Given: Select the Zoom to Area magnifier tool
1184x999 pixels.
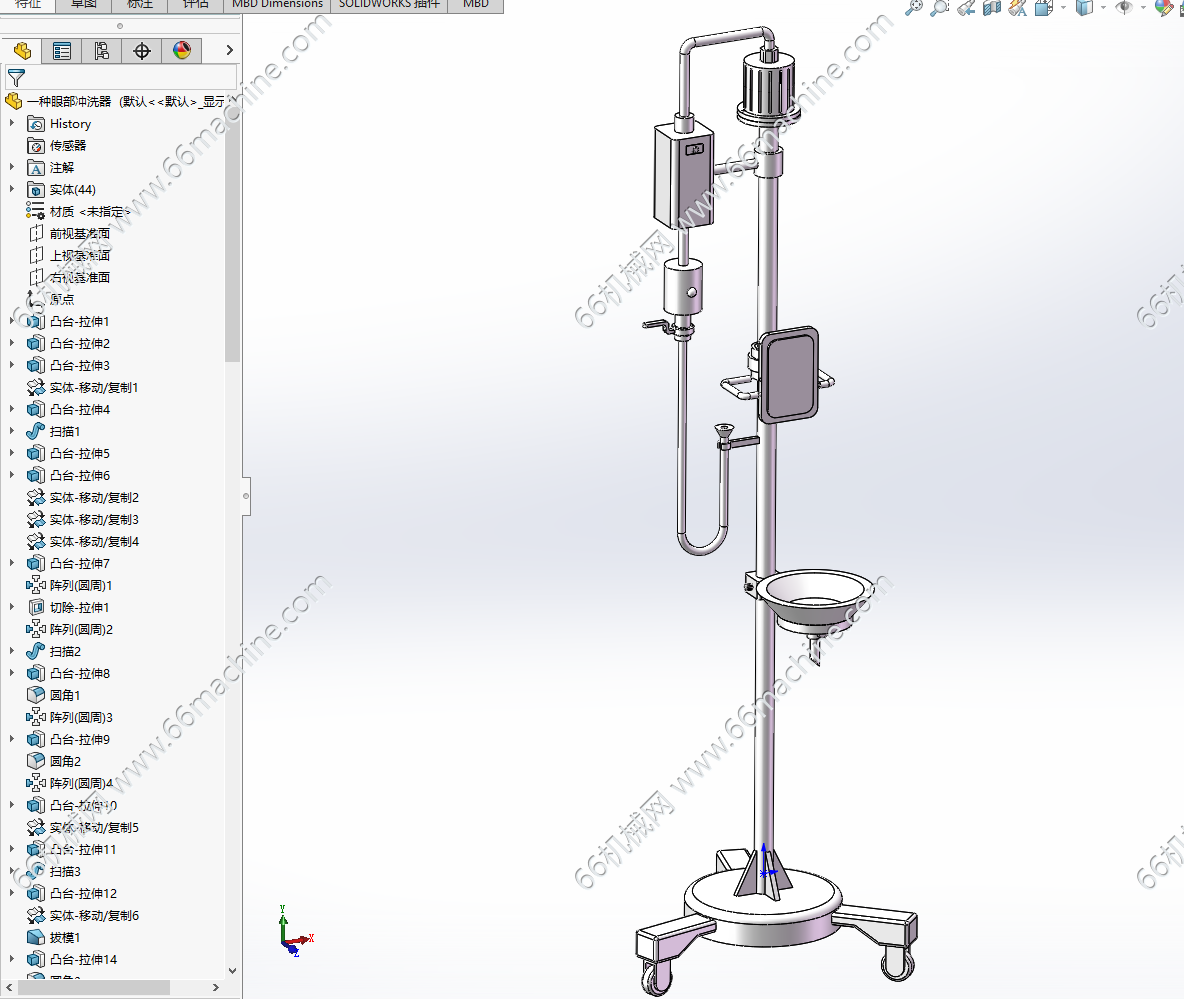Looking at the screenshot, I should pos(939,8).
